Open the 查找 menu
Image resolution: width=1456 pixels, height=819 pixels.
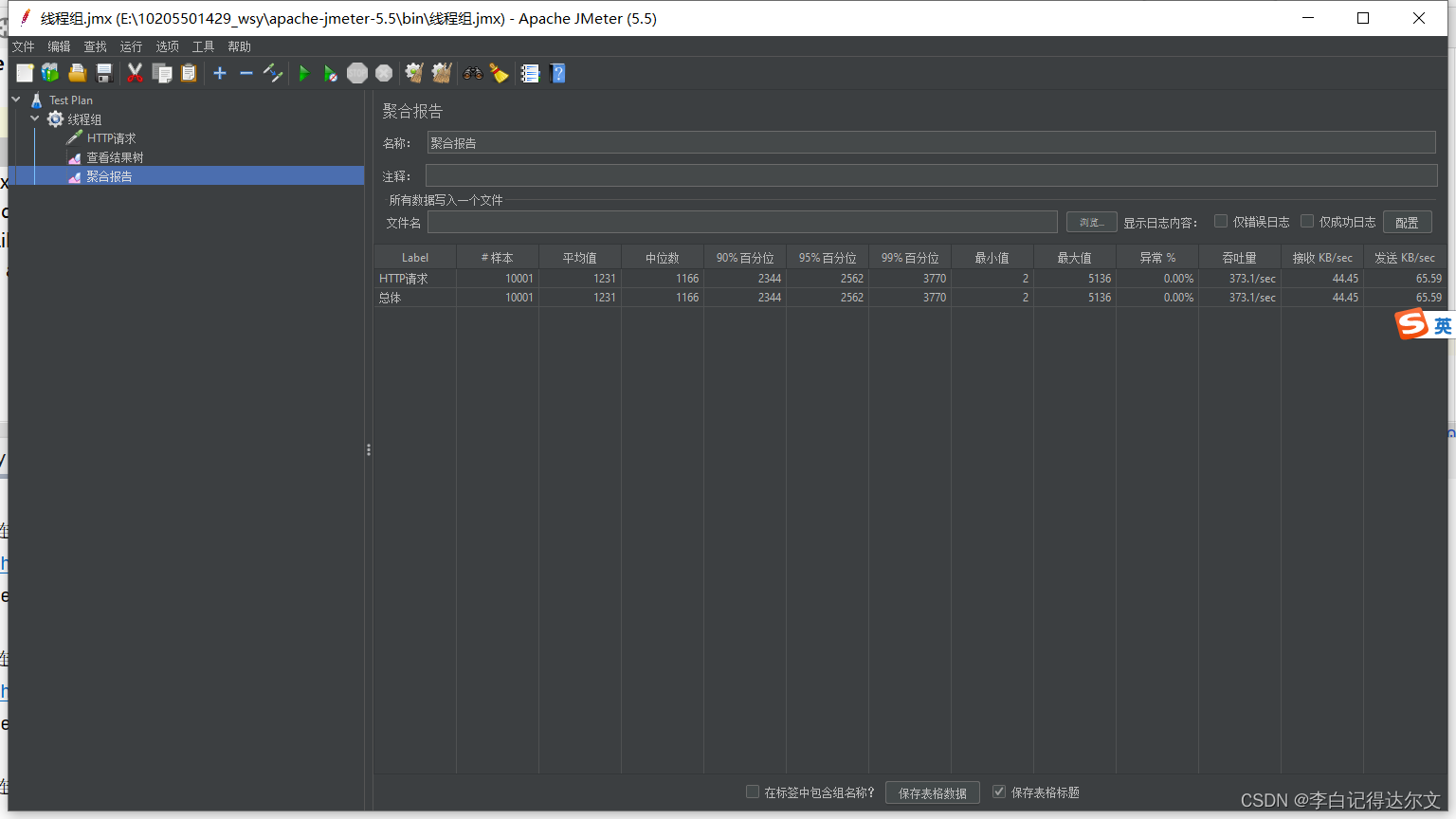95,46
